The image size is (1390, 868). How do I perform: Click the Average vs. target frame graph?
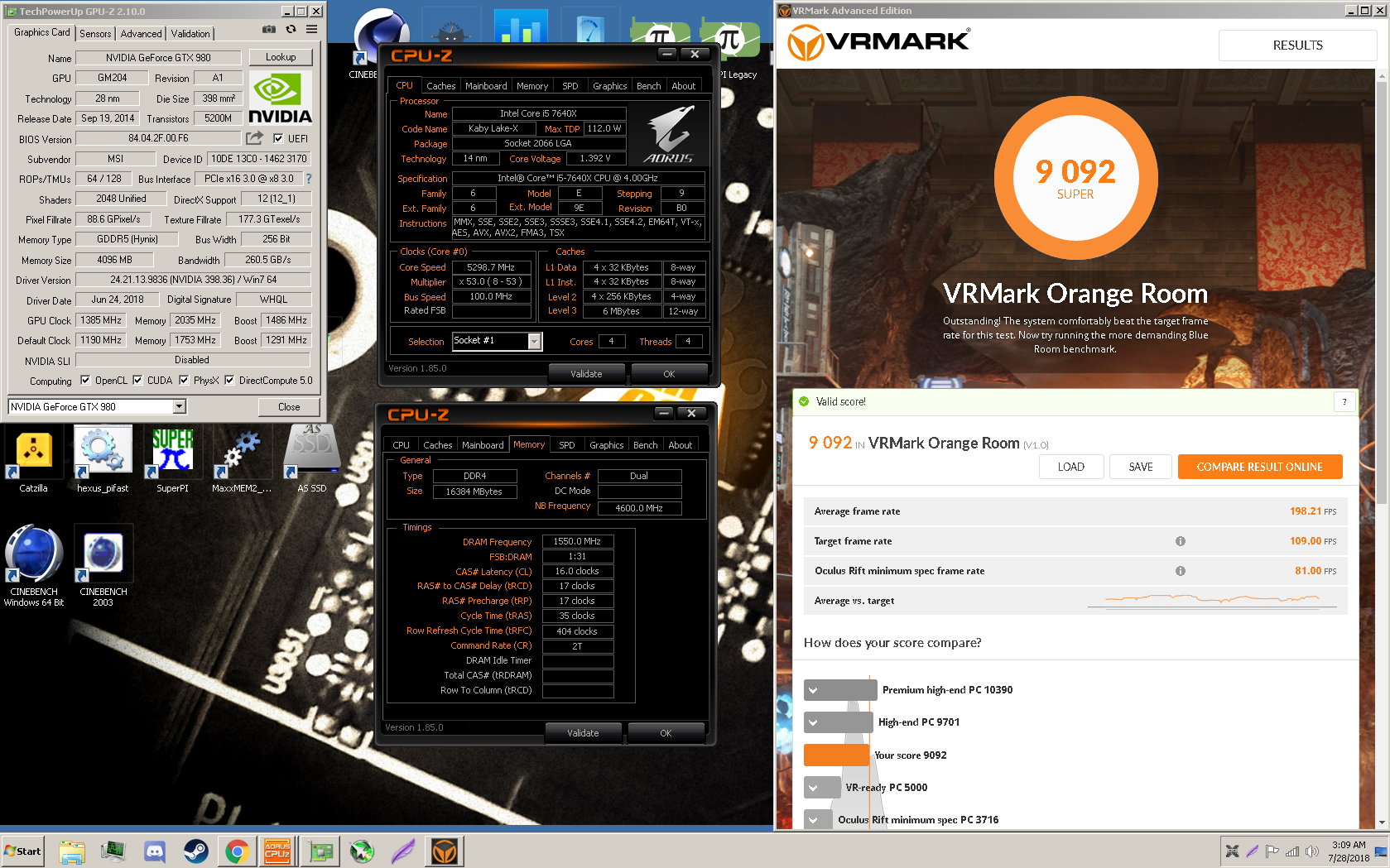pos(1212,600)
